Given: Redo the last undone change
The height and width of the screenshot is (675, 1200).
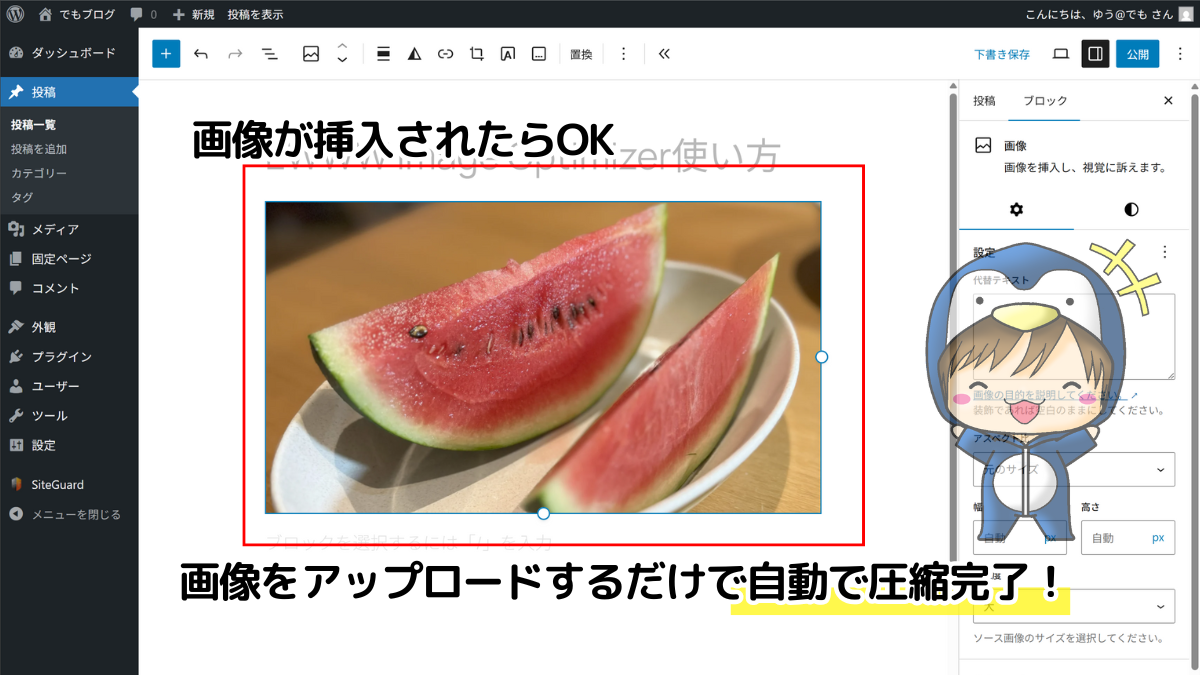Looking at the screenshot, I should [x=235, y=54].
